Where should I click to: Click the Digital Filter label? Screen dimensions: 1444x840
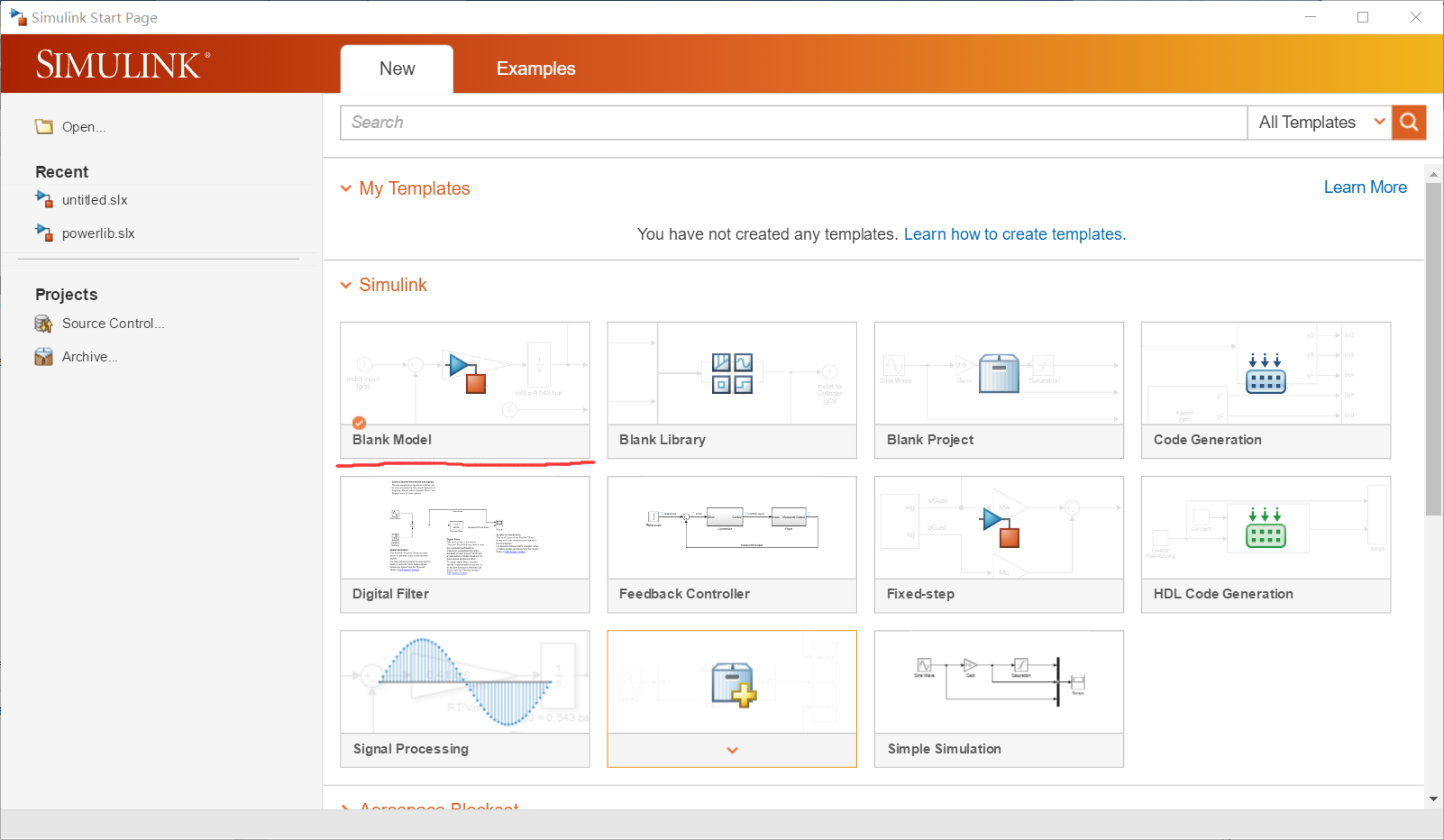click(390, 594)
